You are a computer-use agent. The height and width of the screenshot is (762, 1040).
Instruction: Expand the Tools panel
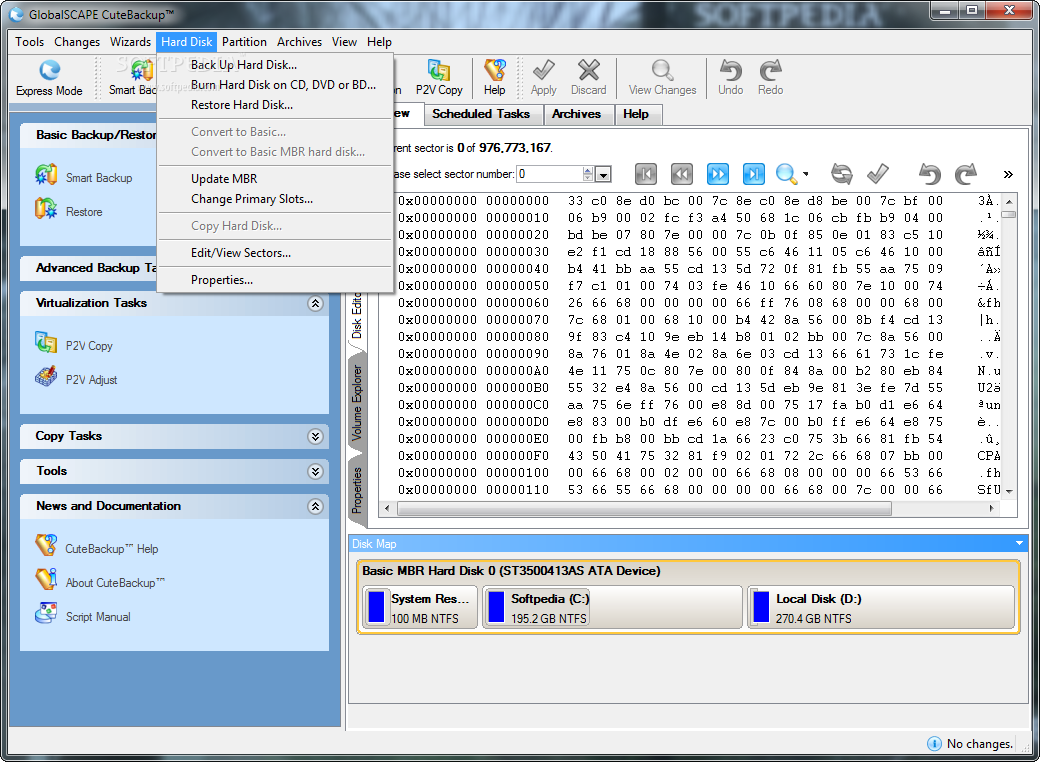pyautogui.click(x=315, y=472)
